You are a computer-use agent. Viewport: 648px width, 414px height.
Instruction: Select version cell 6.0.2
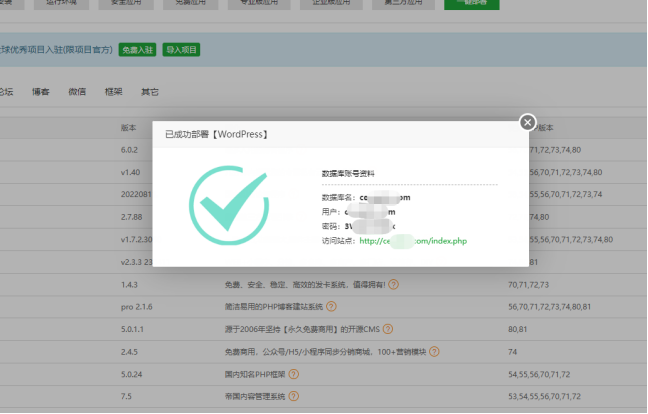[x=129, y=150]
